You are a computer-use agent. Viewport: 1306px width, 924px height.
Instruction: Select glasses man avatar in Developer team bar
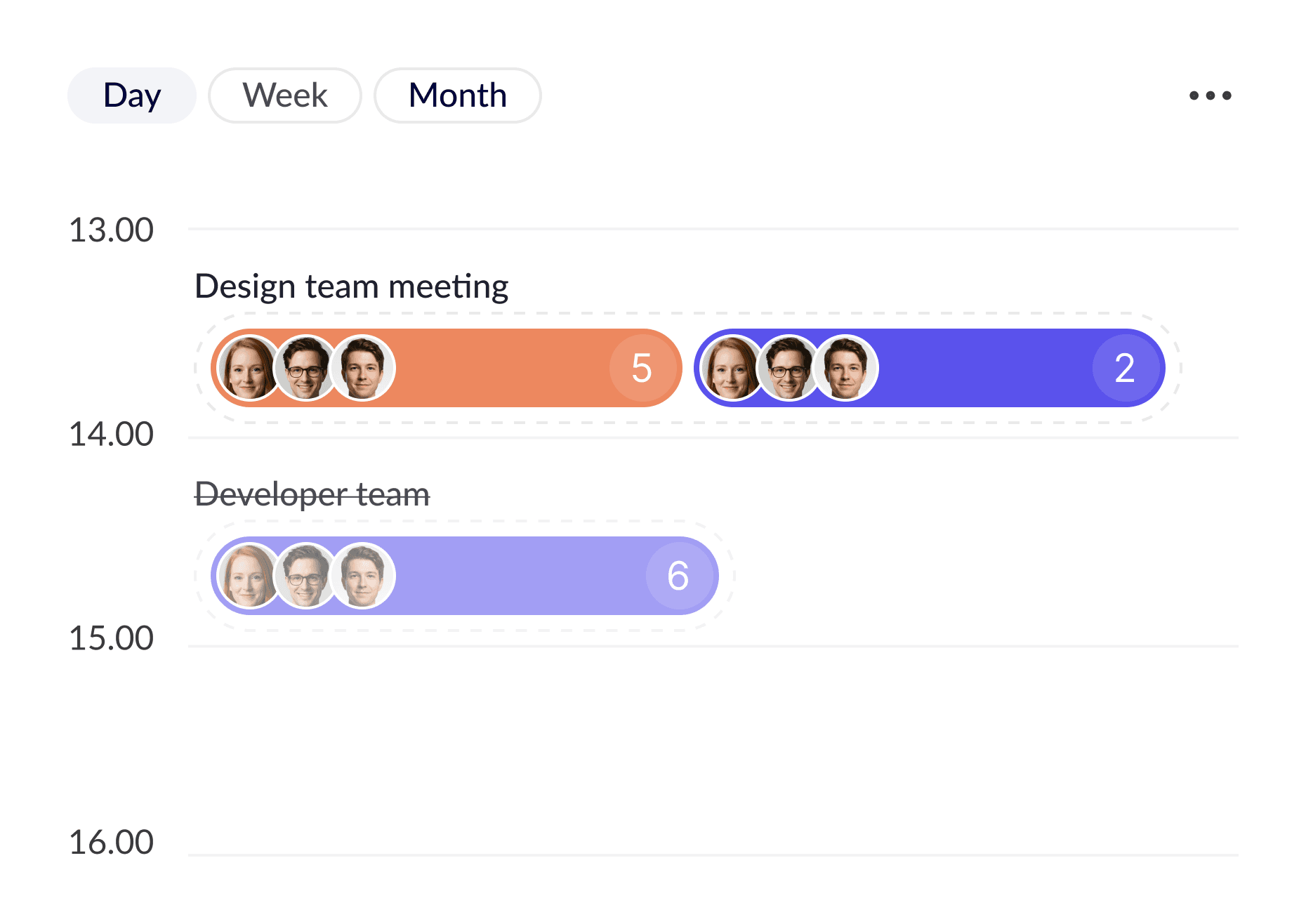306,576
